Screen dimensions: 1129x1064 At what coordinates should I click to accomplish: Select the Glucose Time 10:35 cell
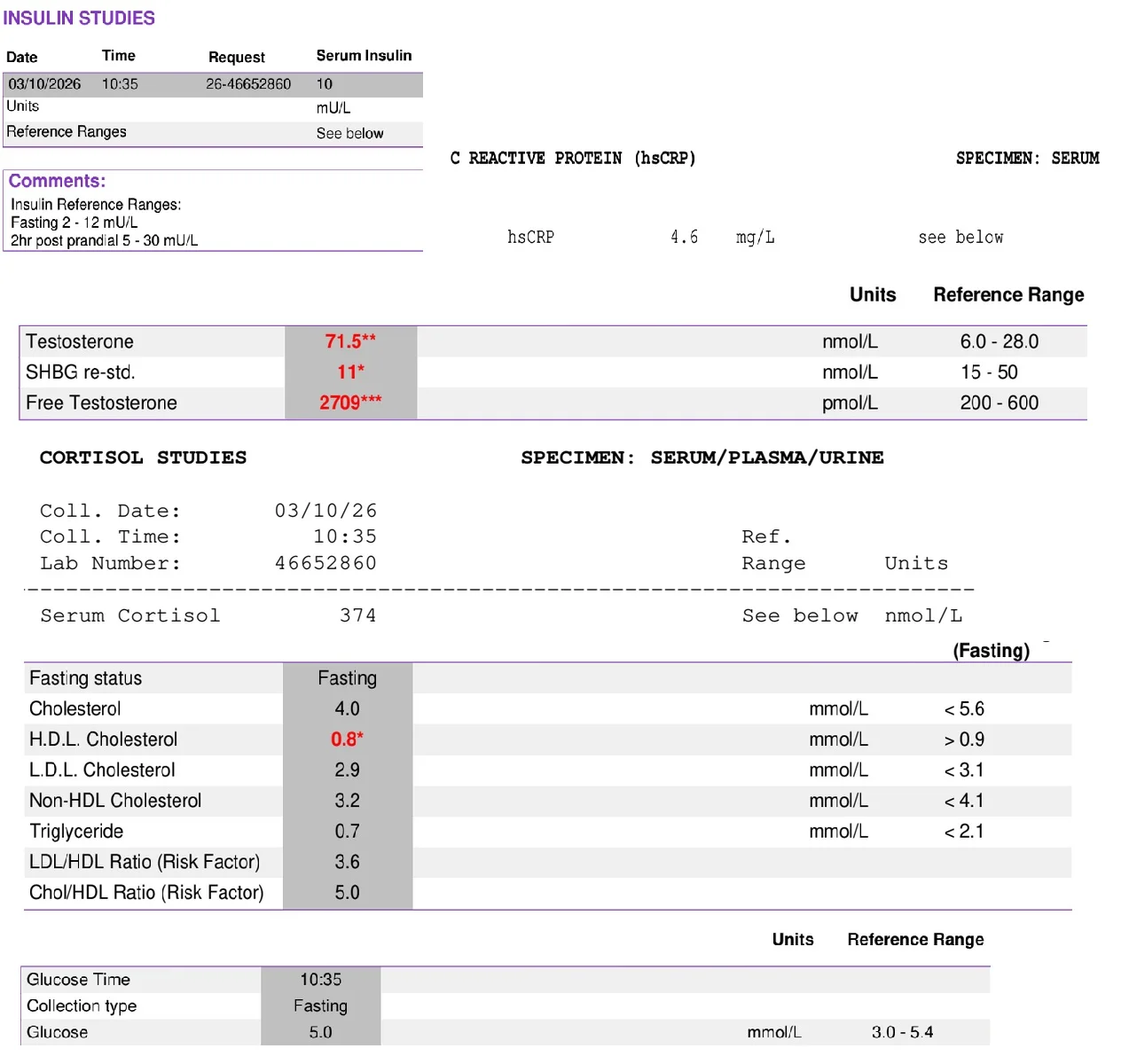[320, 980]
